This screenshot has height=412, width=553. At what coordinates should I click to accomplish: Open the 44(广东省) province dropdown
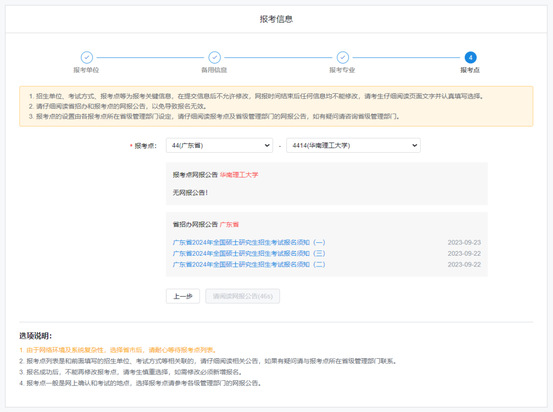point(219,145)
